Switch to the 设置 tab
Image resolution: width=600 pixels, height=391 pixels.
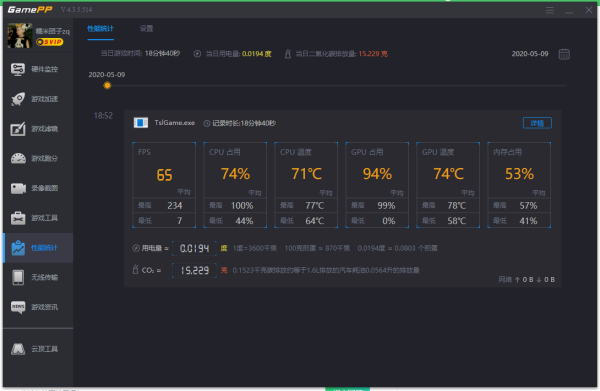(x=147, y=29)
